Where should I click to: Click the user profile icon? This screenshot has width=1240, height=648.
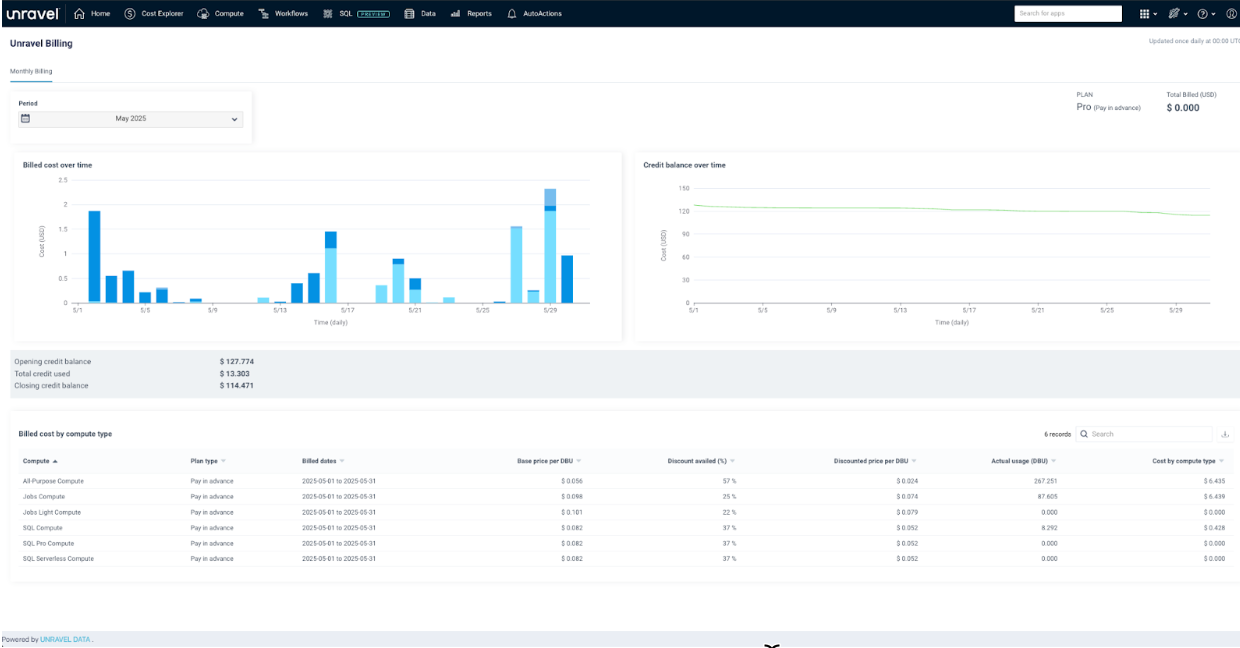click(1231, 14)
